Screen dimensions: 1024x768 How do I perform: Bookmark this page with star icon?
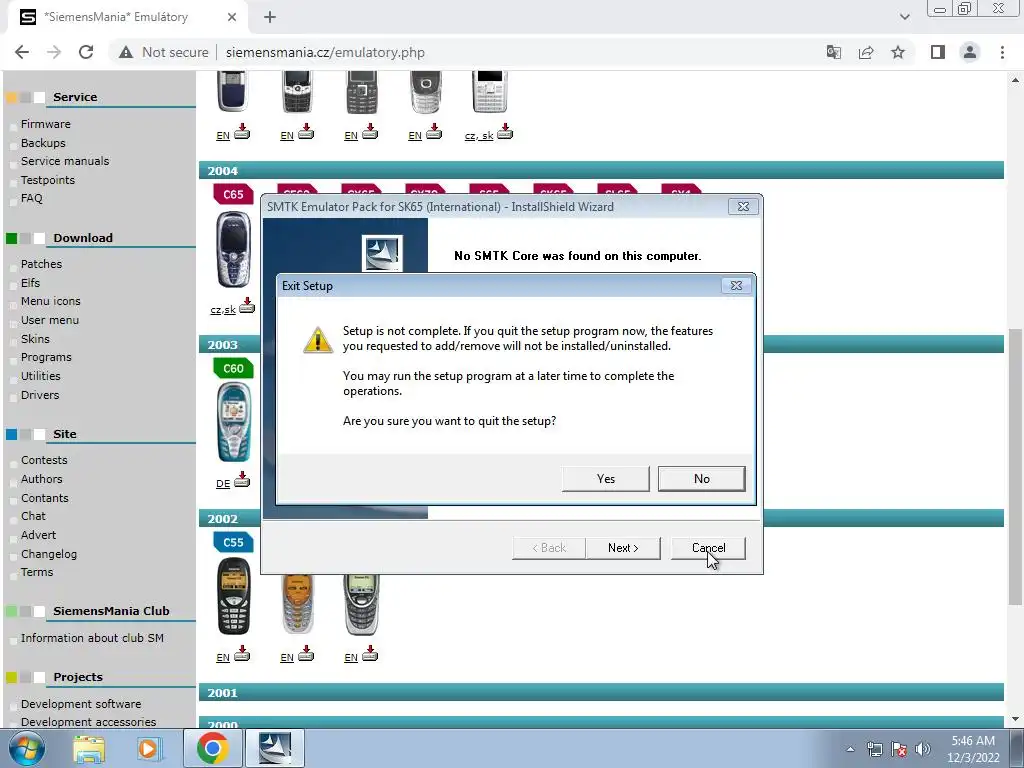tap(898, 52)
